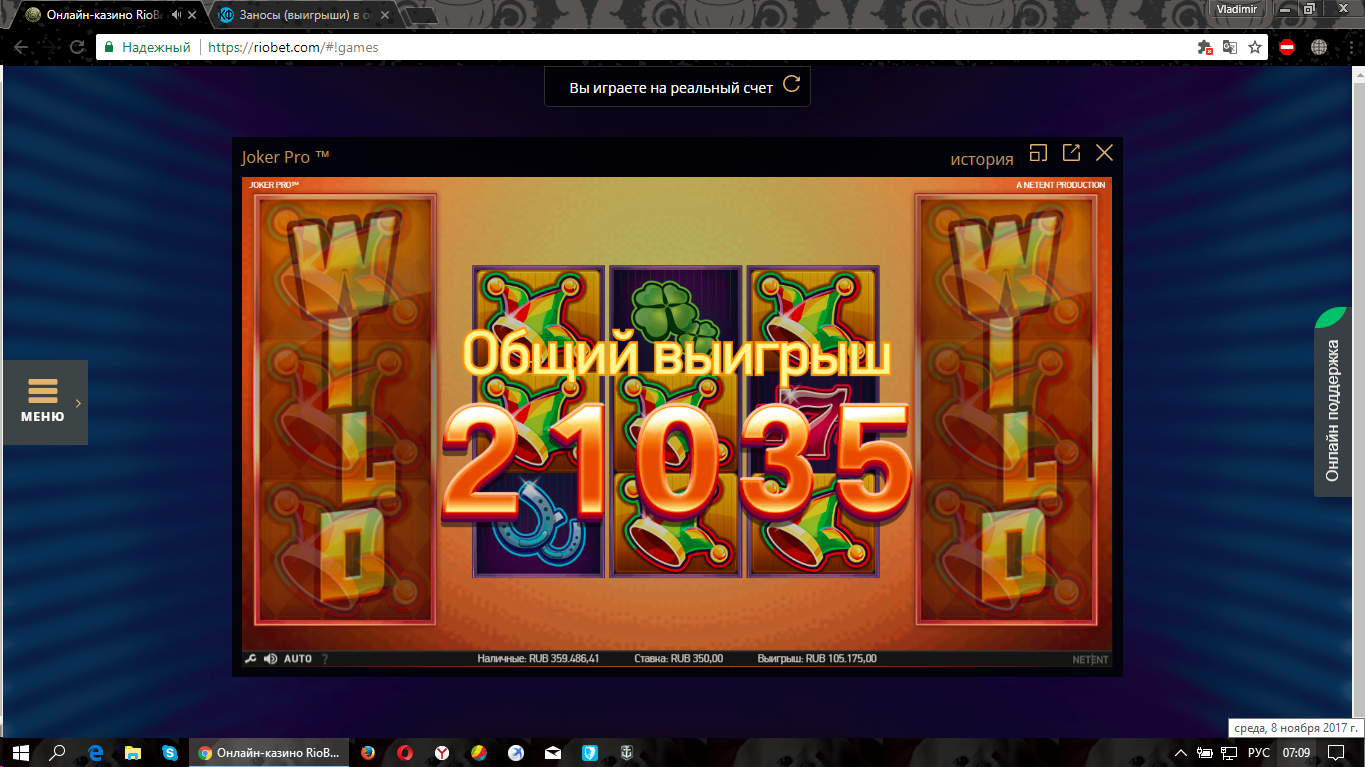Open a new browser tab
The height and width of the screenshot is (767, 1365).
click(x=423, y=16)
